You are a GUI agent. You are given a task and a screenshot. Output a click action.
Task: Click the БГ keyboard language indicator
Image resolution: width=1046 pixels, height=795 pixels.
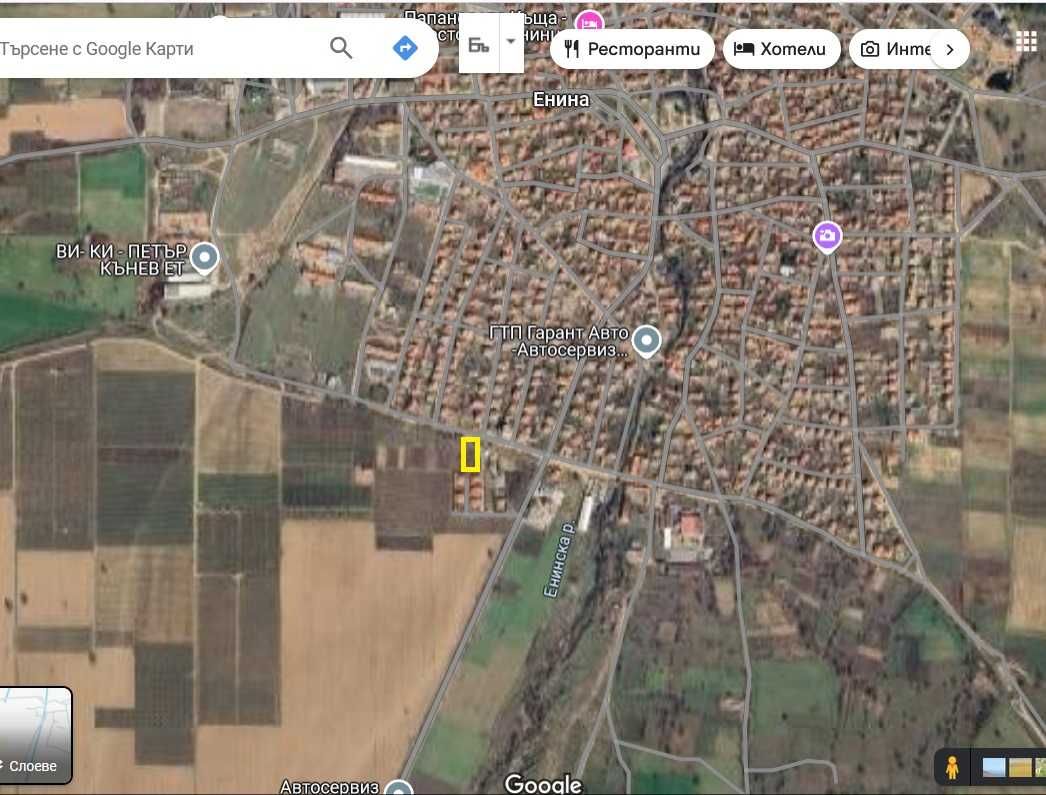(x=478, y=44)
